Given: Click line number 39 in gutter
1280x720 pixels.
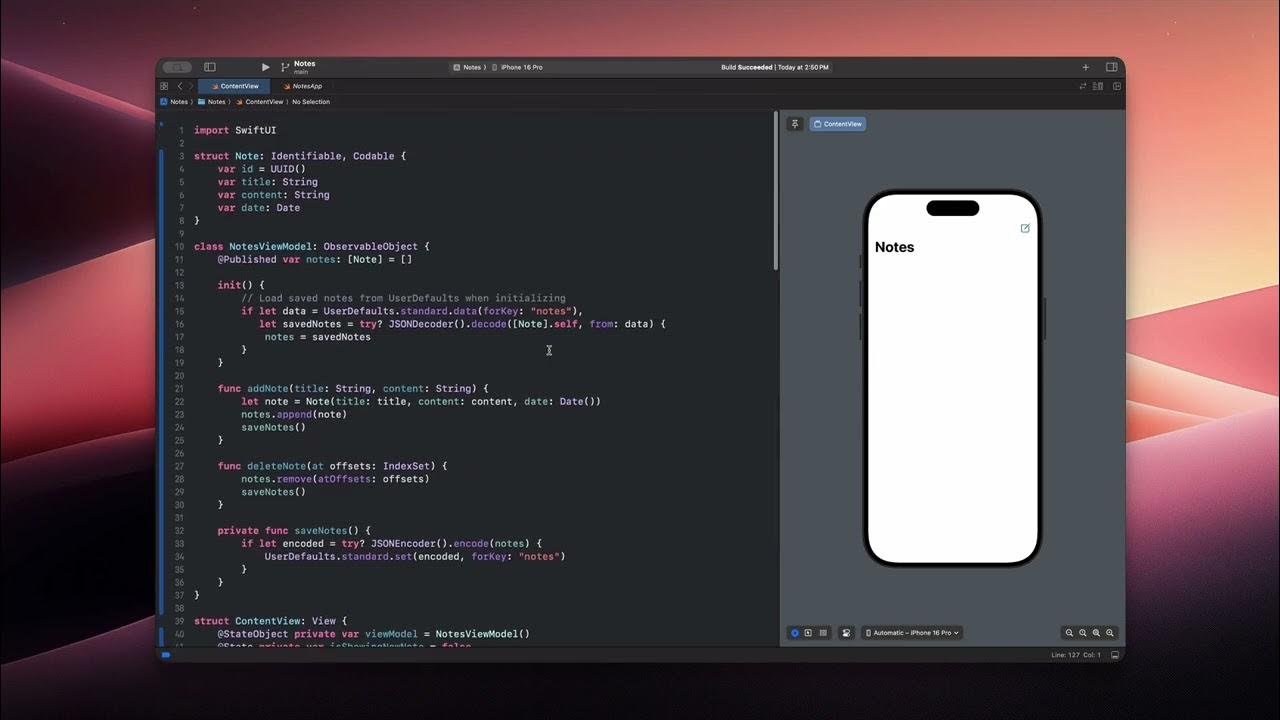Looking at the screenshot, I should (179, 621).
